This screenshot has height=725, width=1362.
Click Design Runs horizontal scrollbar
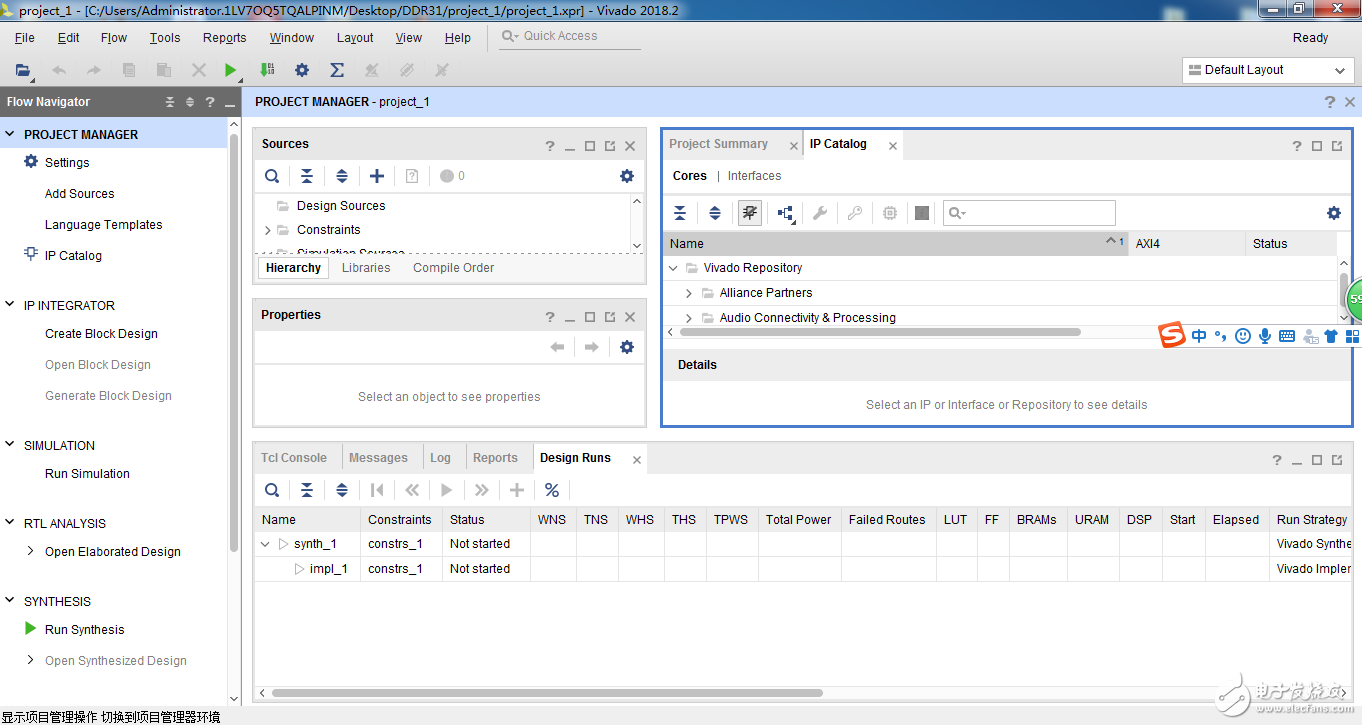tap(547, 692)
